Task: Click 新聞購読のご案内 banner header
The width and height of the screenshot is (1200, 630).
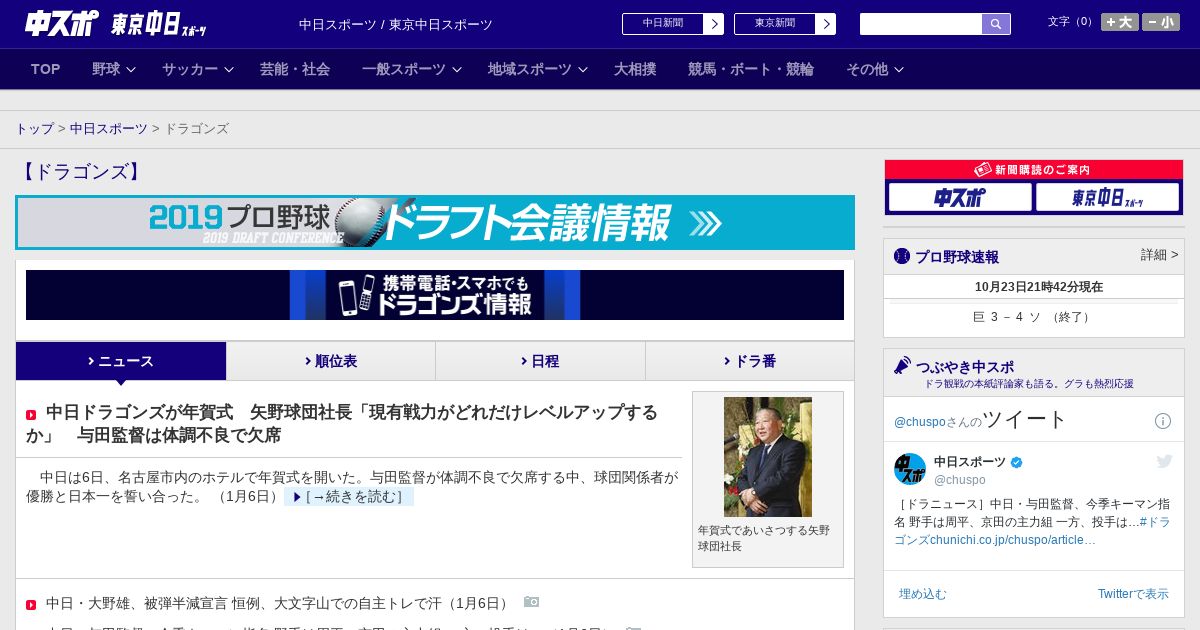Action: [x=1034, y=170]
